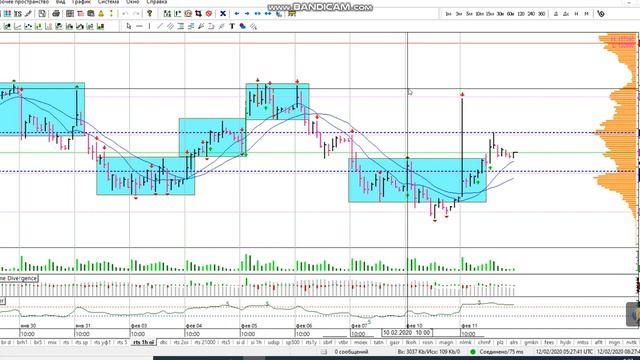Switch to the sbrf tab
Viewport: 640px width, 360px height.
(x=327, y=342)
